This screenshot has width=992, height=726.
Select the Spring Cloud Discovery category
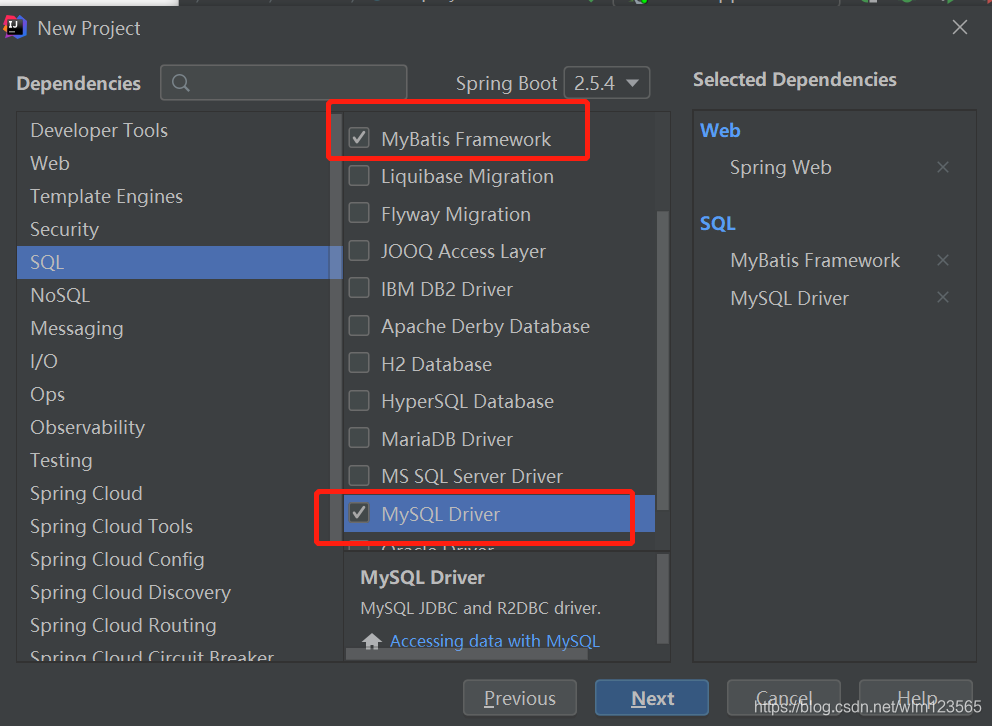(x=180, y=592)
